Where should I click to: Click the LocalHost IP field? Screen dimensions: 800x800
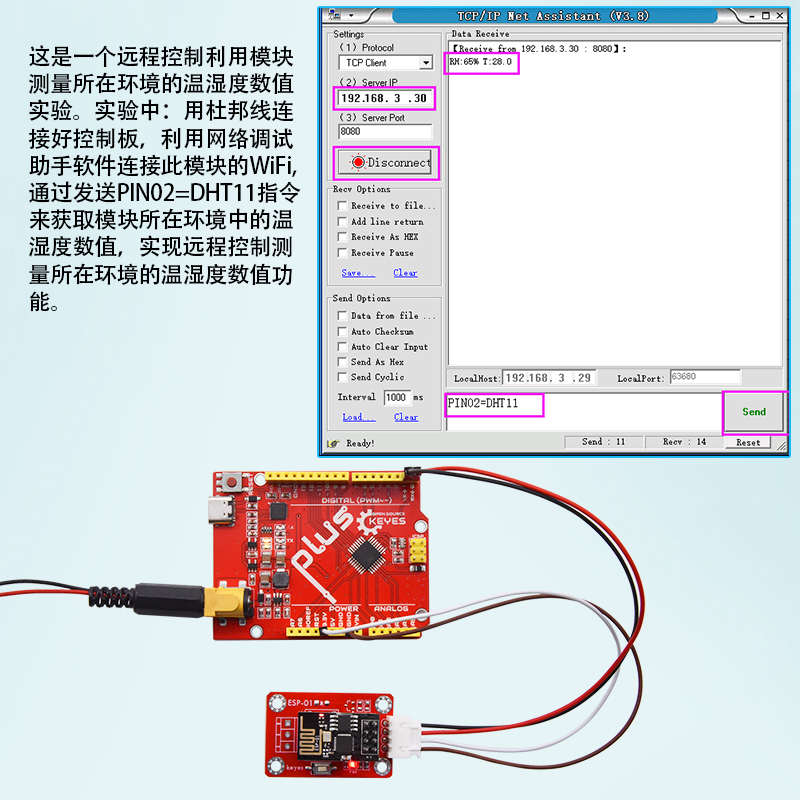pos(549,378)
